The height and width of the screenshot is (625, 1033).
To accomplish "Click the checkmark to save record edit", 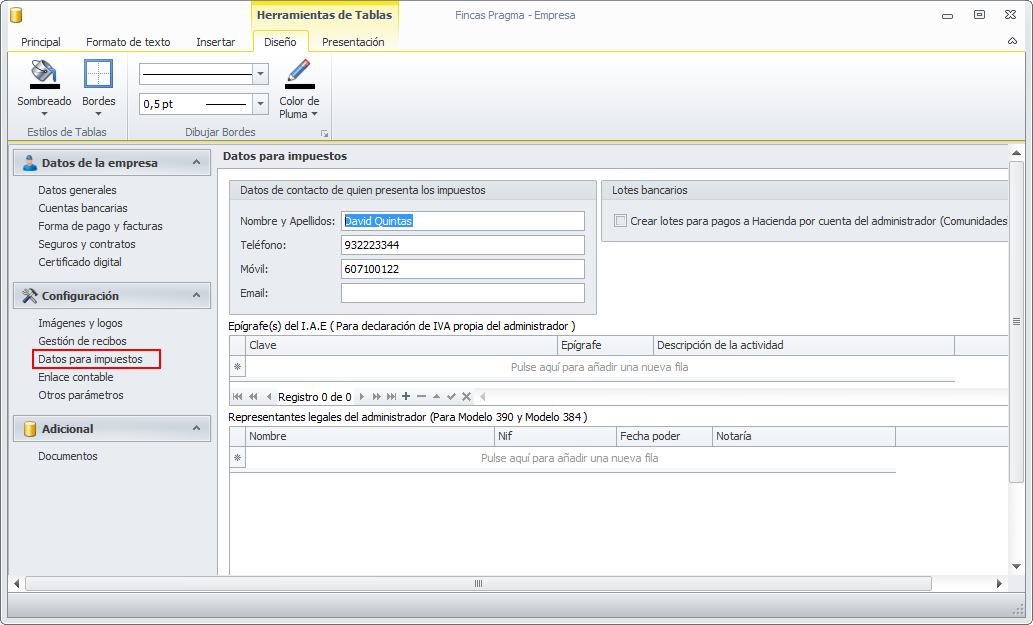I will pyautogui.click(x=451, y=397).
